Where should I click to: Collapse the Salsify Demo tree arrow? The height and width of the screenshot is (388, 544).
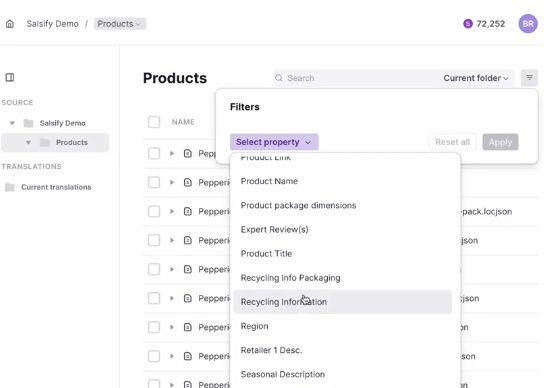(12, 123)
